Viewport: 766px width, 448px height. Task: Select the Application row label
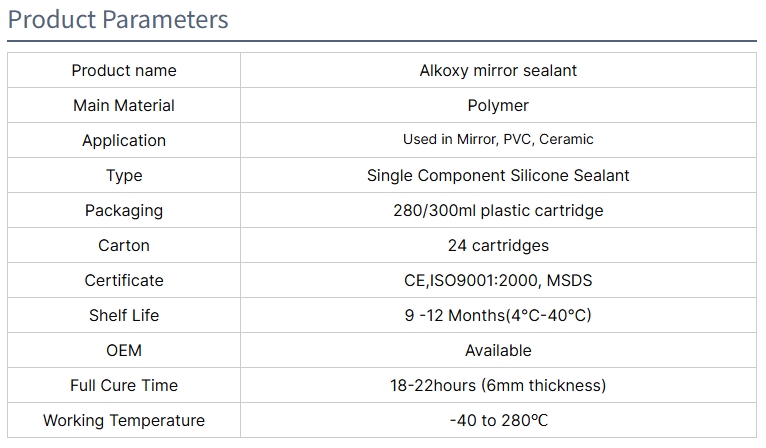pos(124,141)
